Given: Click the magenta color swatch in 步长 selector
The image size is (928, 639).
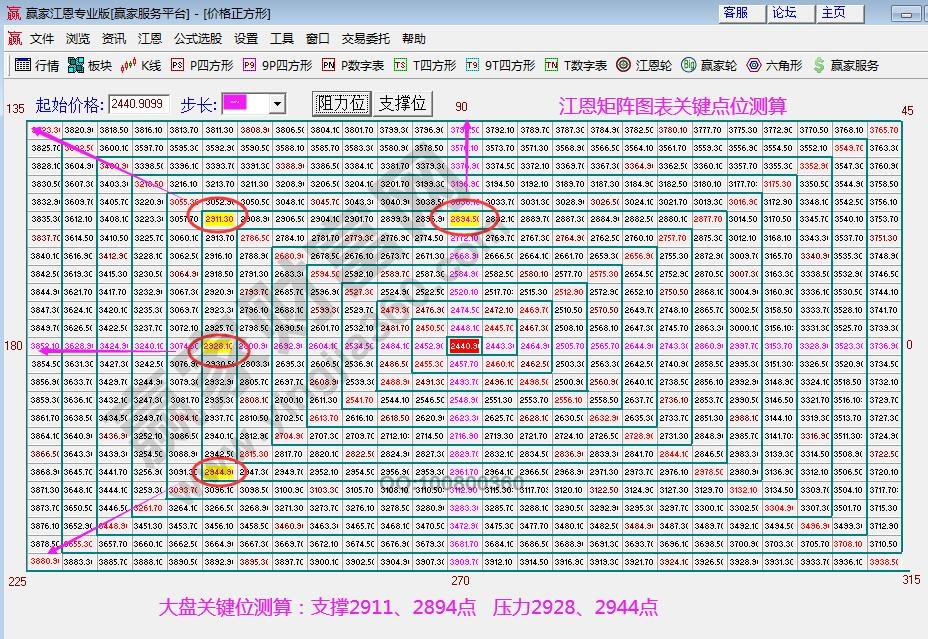Looking at the screenshot, I should 238,101.
